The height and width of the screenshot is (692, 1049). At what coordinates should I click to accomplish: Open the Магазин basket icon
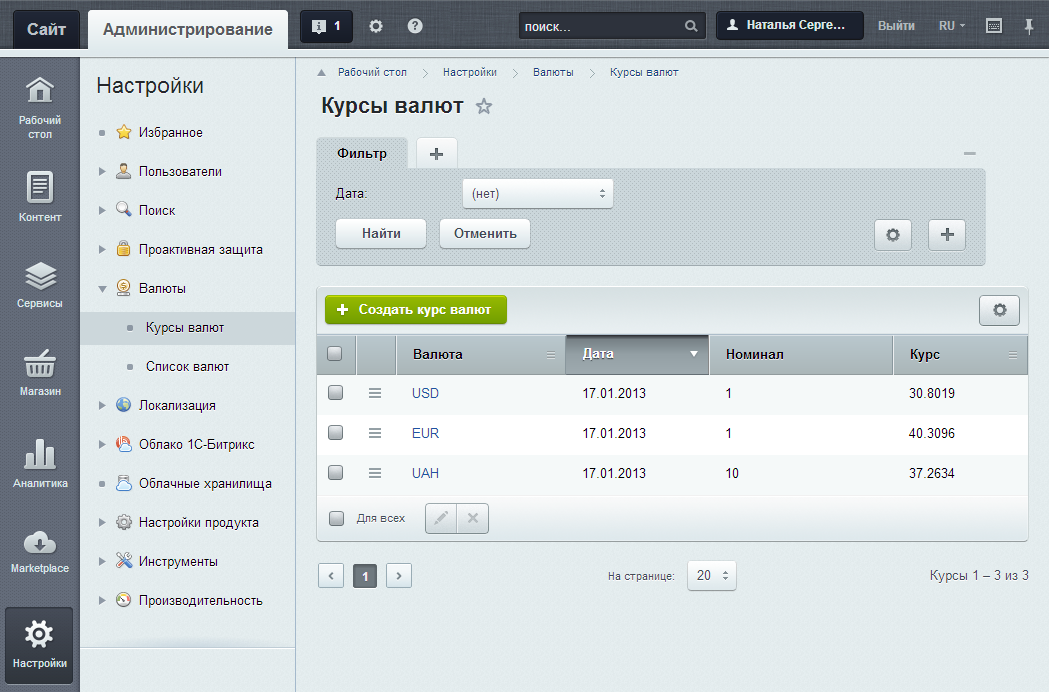[x=40, y=368]
